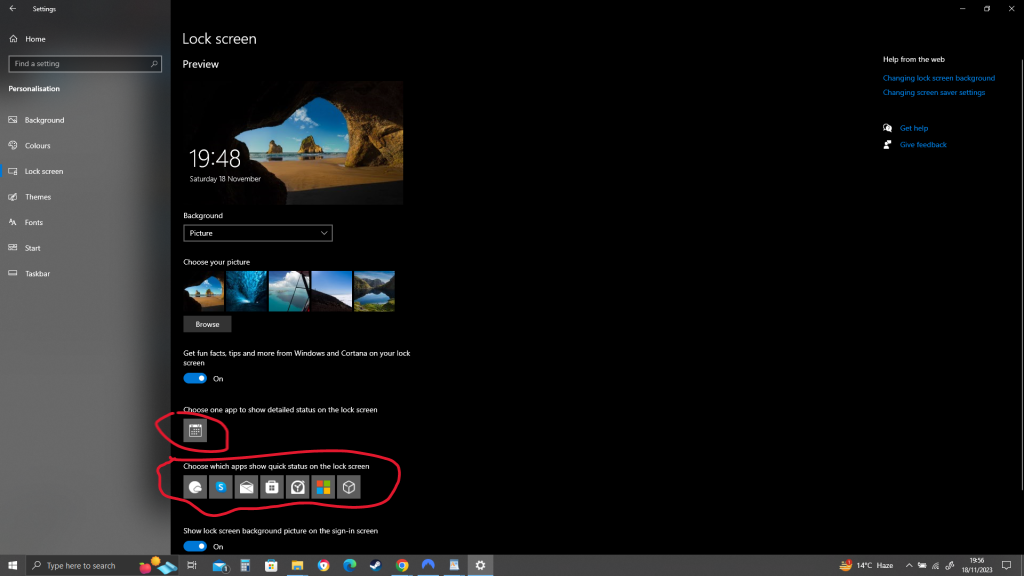Click the Give feedback link

click(x=922, y=145)
